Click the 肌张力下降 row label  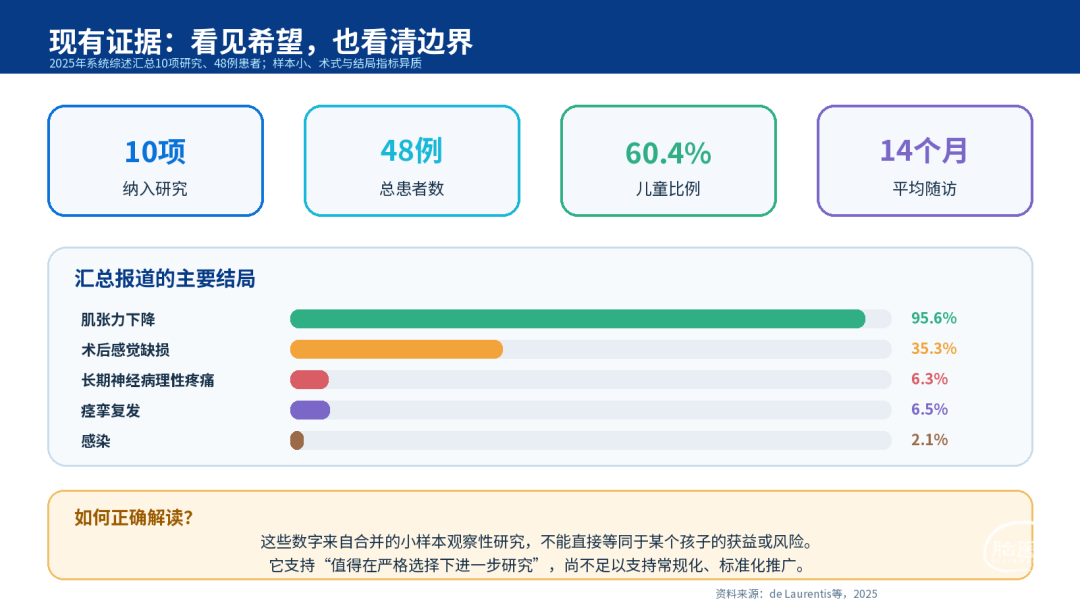point(118,319)
